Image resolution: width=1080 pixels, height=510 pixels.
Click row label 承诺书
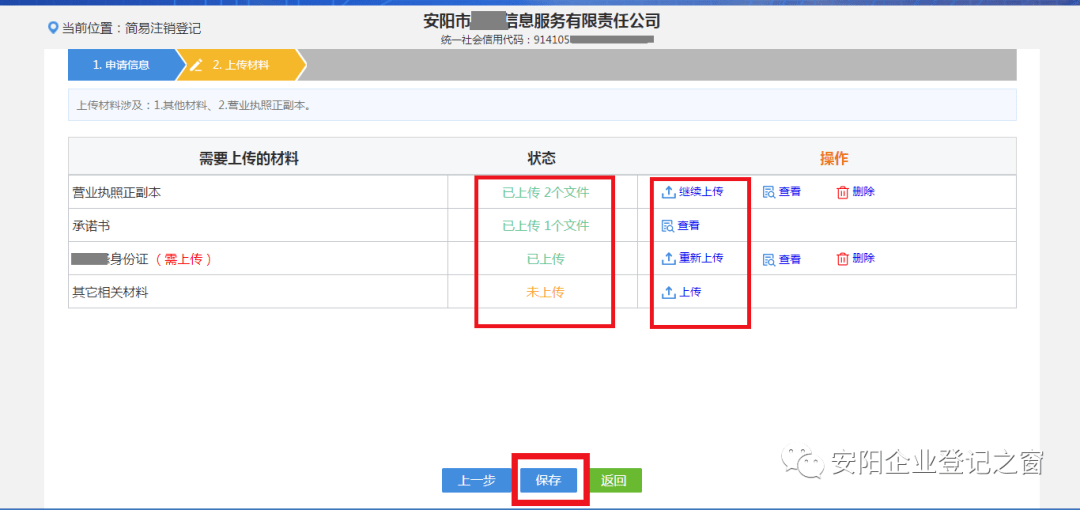(92, 225)
